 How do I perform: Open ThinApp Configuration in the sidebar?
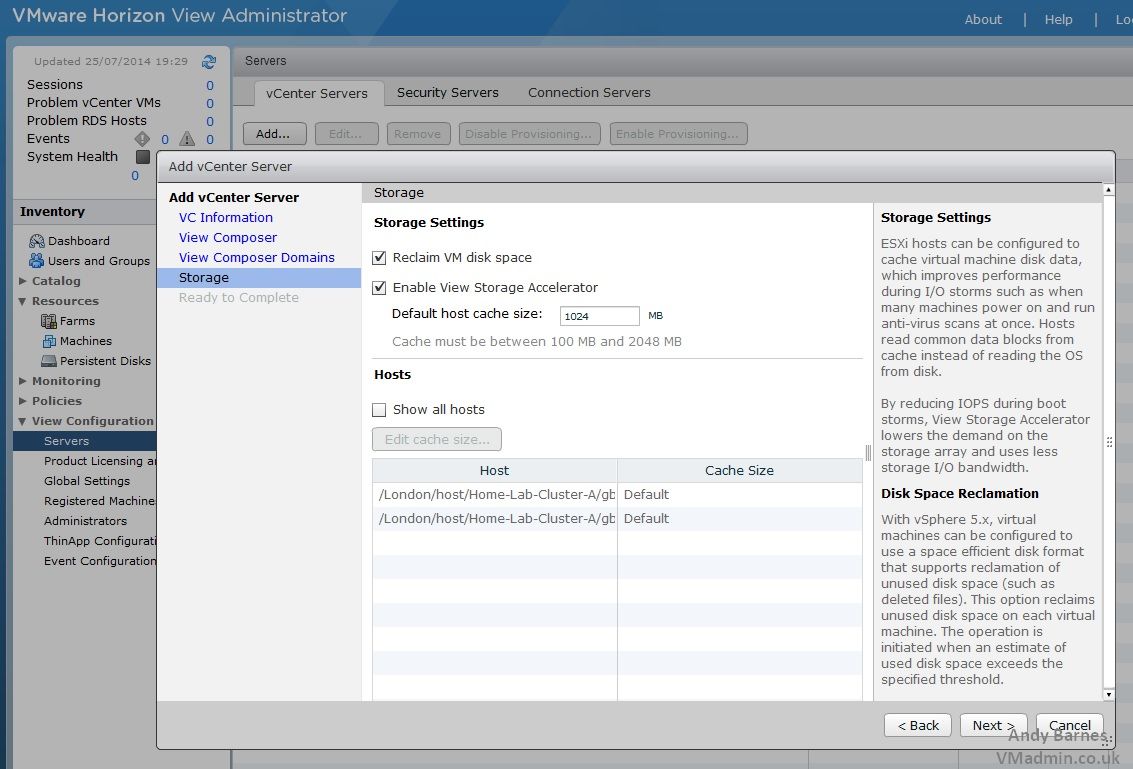tap(100, 541)
